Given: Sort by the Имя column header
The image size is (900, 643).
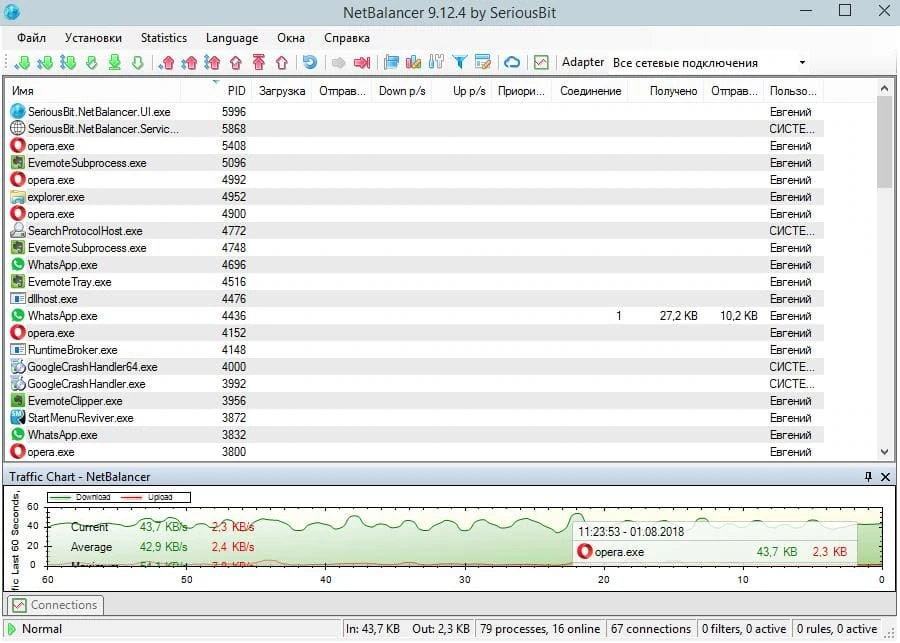Looking at the screenshot, I should coord(94,91).
